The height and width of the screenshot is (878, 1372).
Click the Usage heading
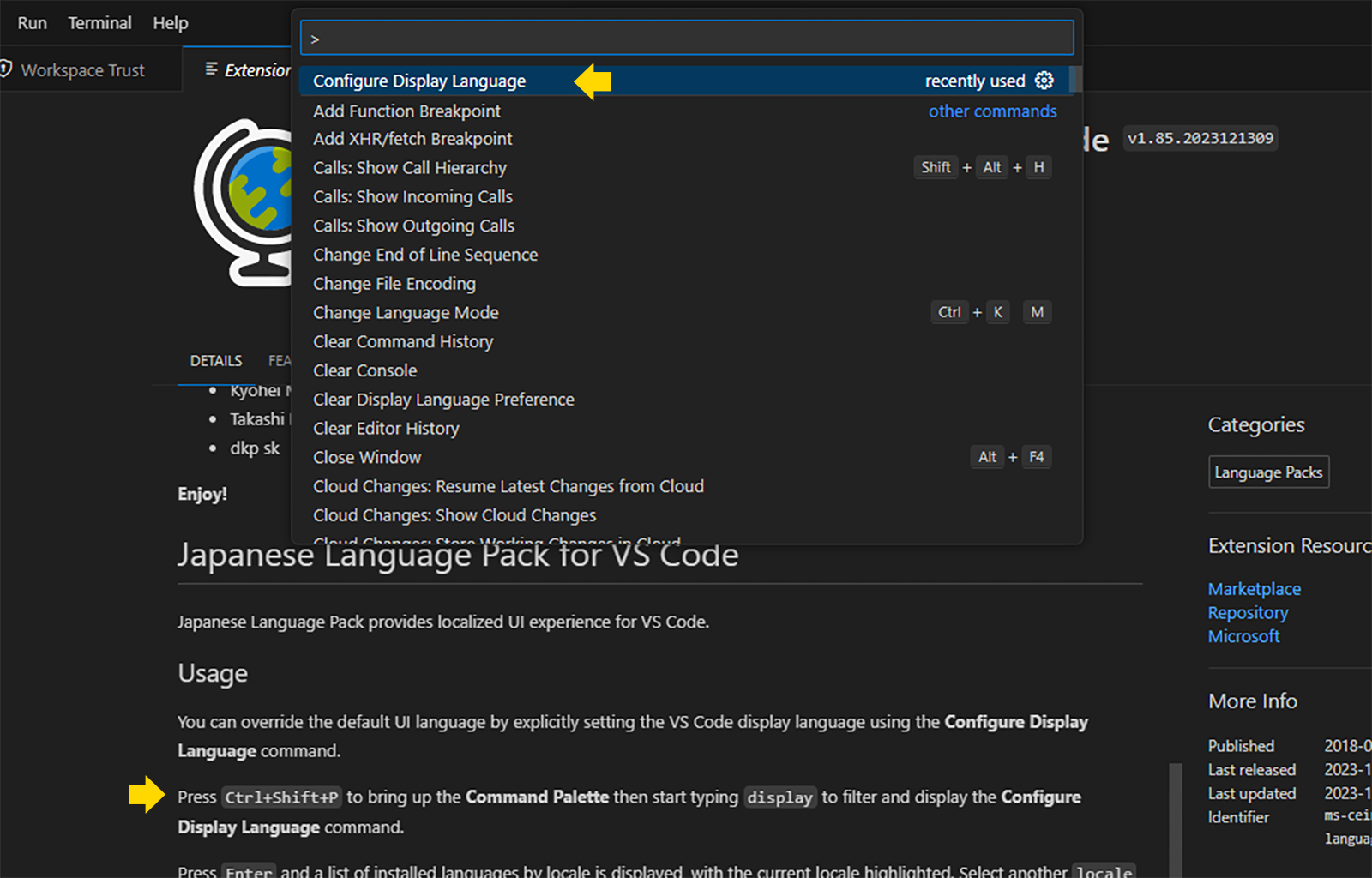point(213,674)
